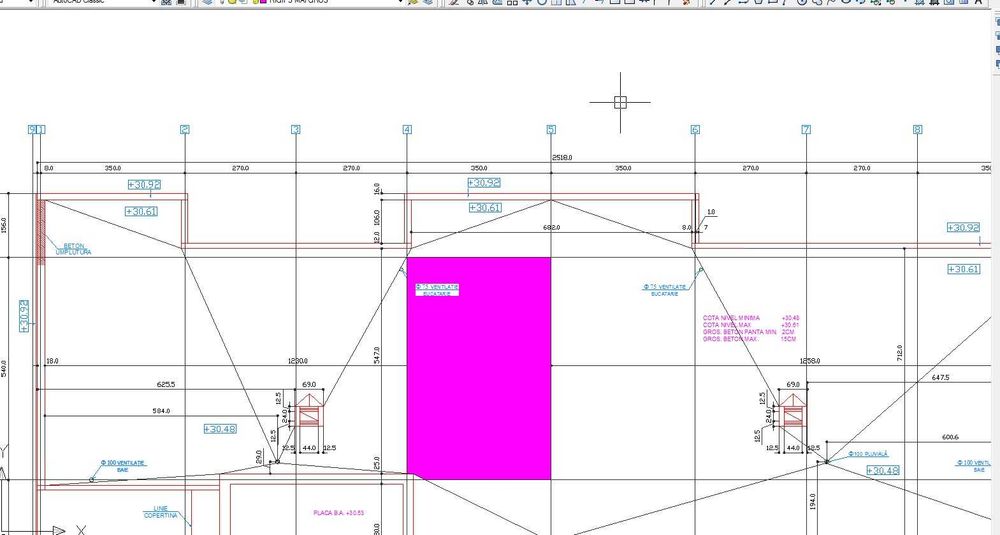Click the GROS. BETON PANTA MIN. line

tap(749, 332)
